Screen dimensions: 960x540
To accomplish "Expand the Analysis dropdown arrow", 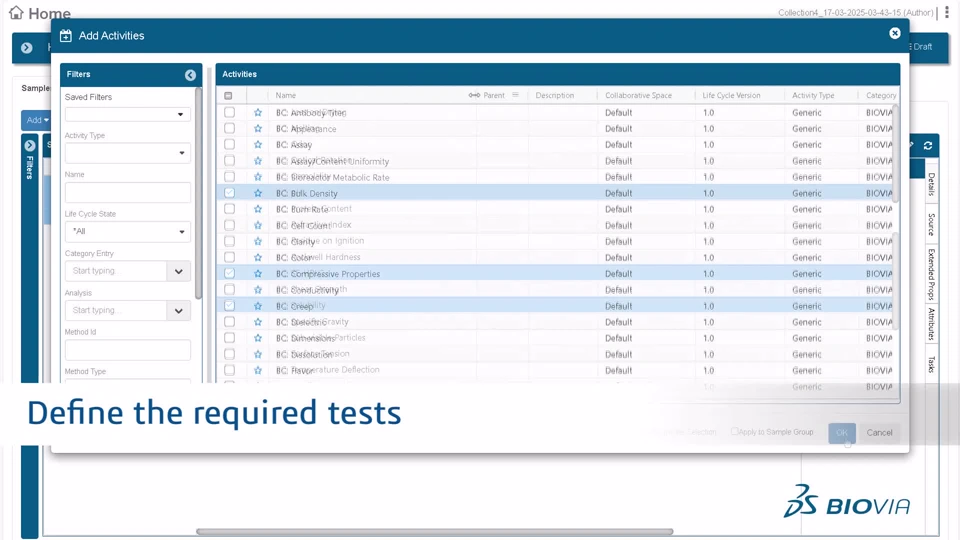I will 179,310.
